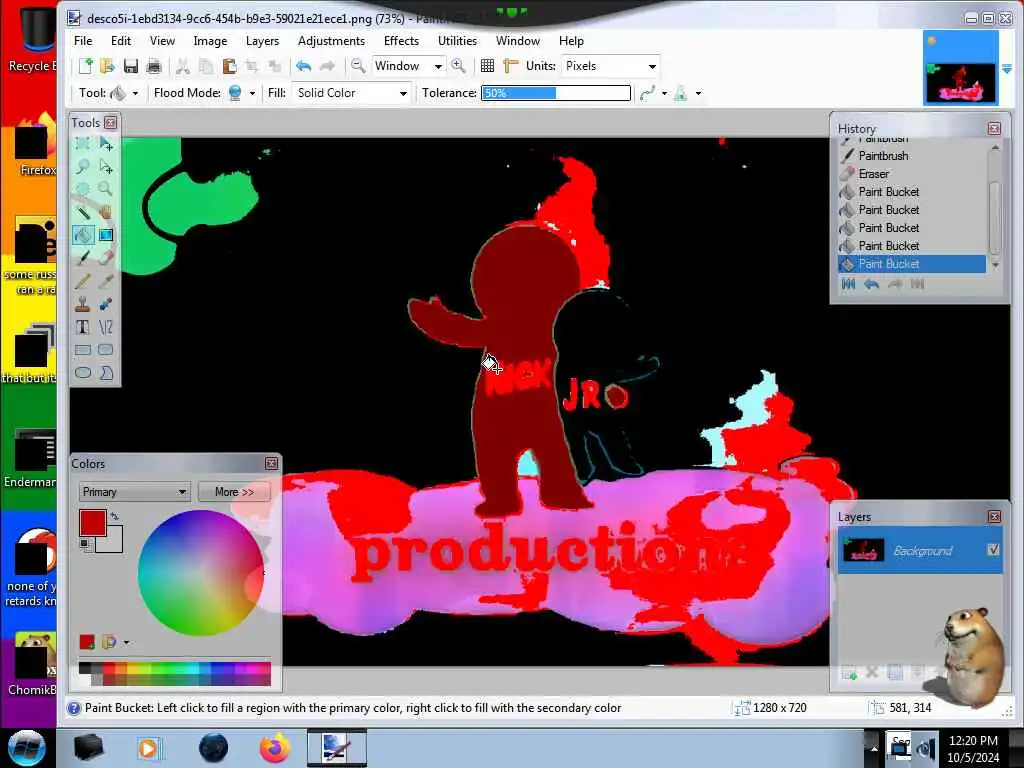
Task: Select the Move Selected Pixels tool
Action: click(106, 144)
